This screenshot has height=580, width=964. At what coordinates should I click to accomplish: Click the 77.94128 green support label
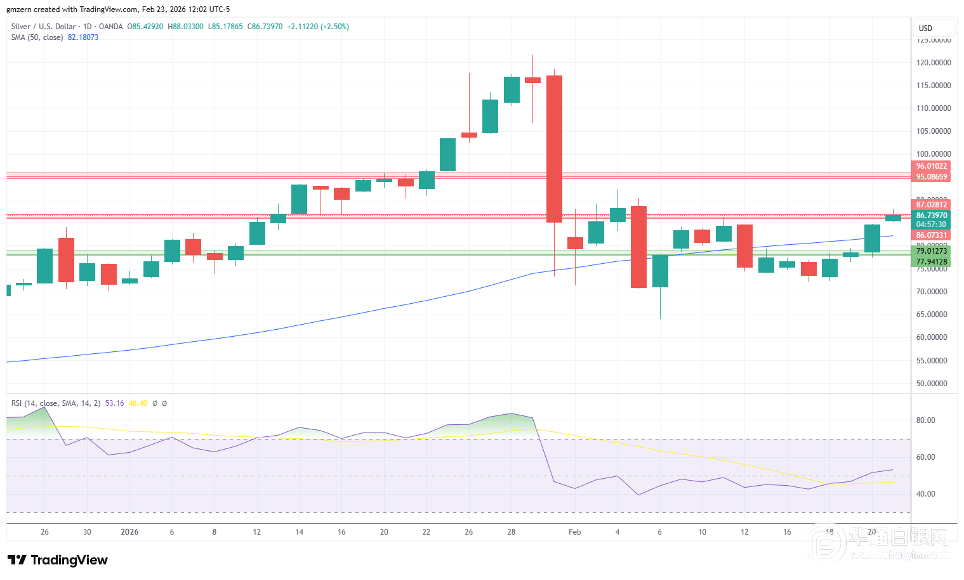[930, 261]
